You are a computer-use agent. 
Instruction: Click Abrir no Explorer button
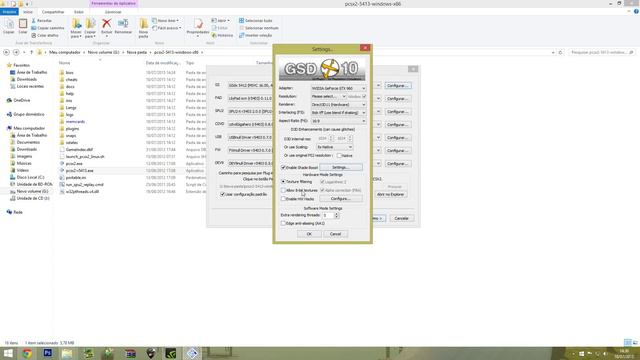pyautogui.click(x=390, y=194)
